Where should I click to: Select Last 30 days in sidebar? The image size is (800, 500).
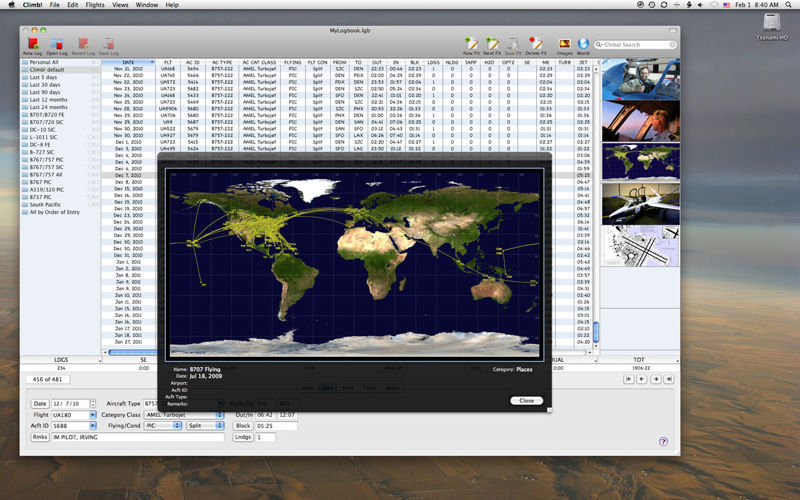click(46, 84)
